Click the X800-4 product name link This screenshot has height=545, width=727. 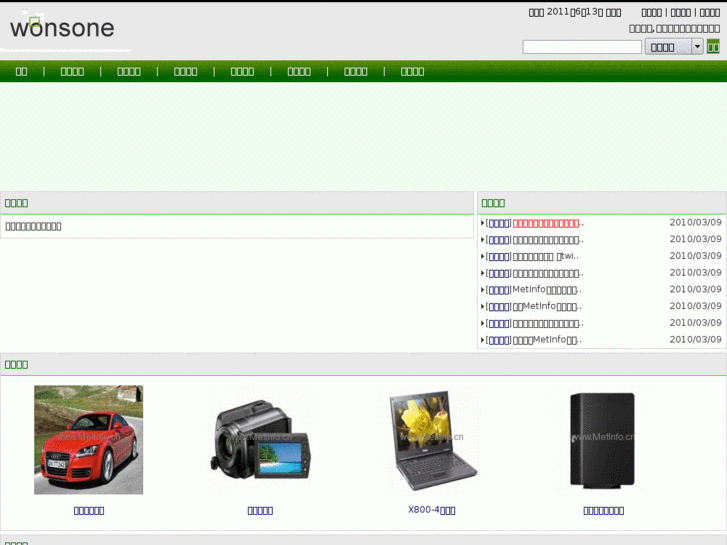pyautogui.click(x=432, y=510)
